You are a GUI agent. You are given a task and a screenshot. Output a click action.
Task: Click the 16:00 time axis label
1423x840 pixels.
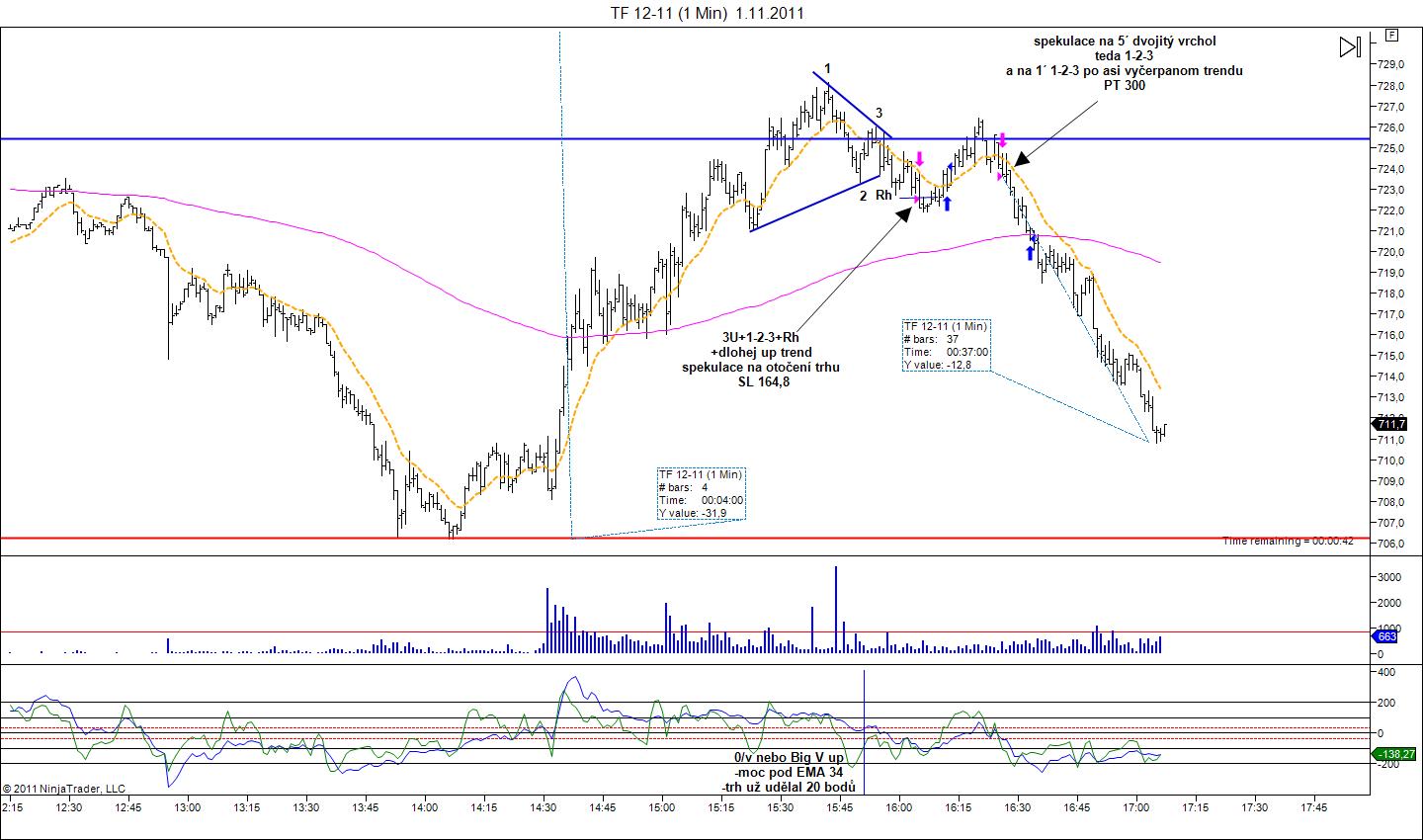point(899,807)
